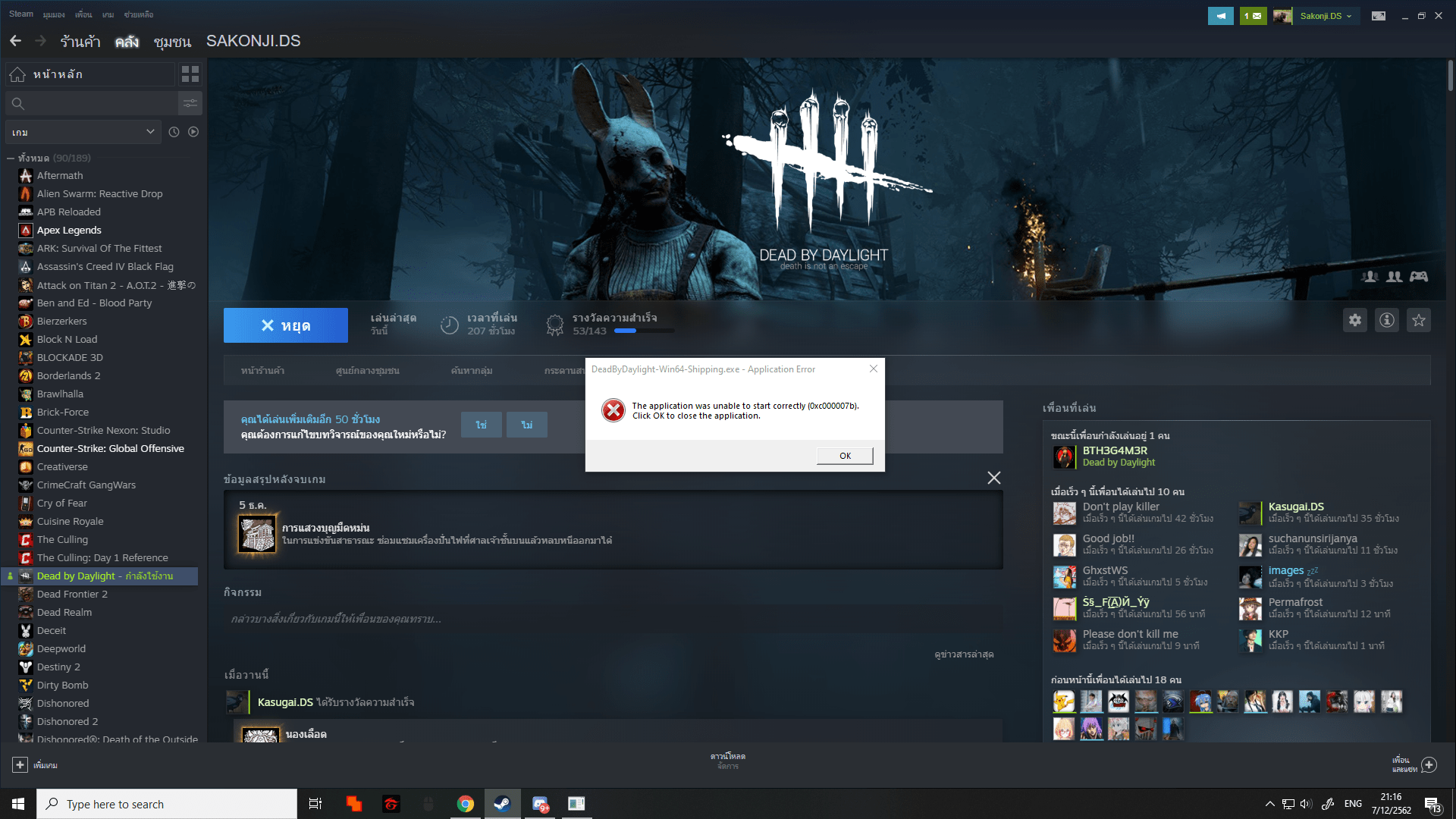
Task: Open game info icon
Action: coord(1387,320)
